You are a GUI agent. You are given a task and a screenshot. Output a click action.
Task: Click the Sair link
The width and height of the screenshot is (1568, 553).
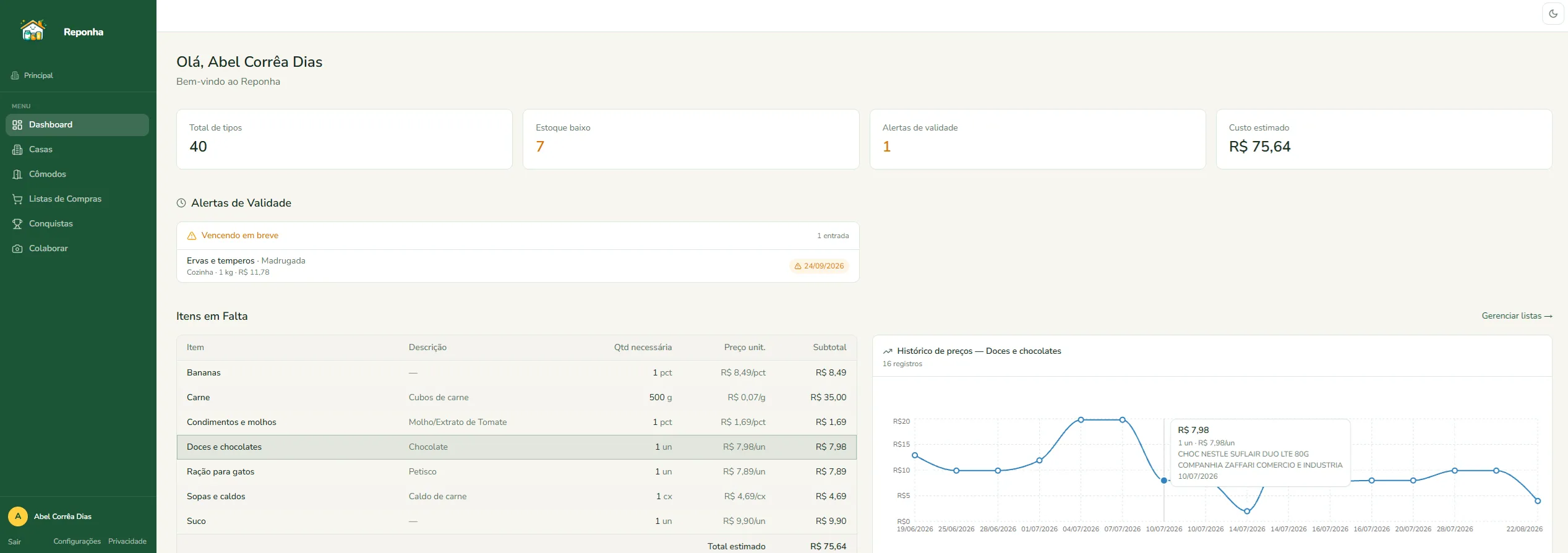(x=15, y=542)
